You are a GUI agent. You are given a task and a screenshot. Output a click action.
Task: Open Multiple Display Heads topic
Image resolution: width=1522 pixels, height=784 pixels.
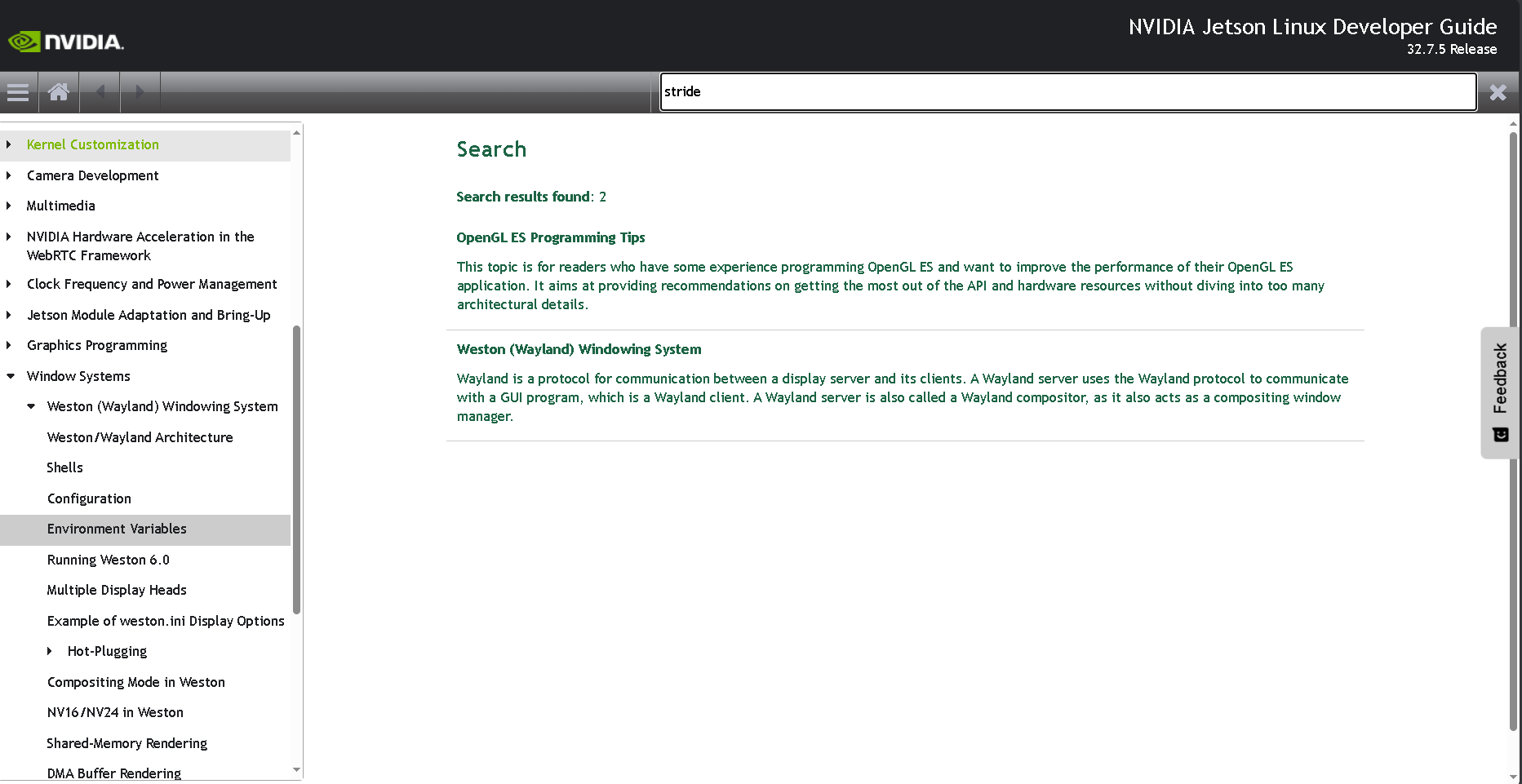pos(117,590)
